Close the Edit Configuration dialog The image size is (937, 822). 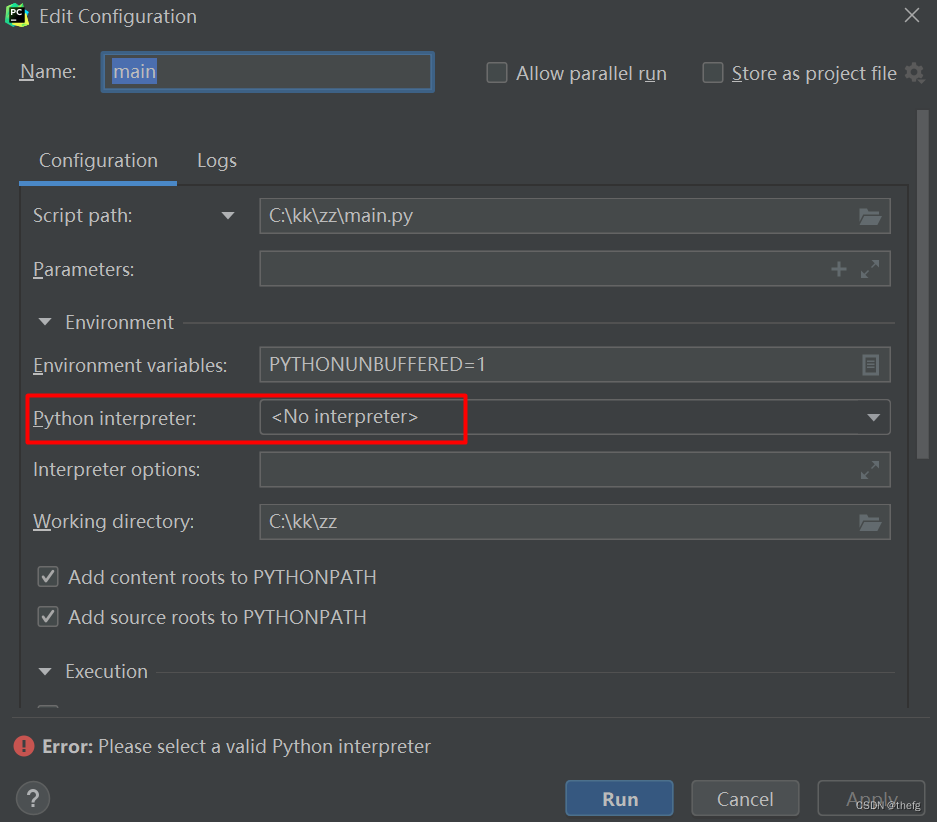[911, 16]
